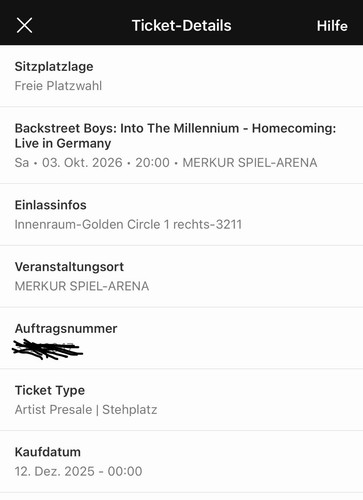Select the Sitzplatzlage heading
The image size is (363, 500).
(54, 66)
